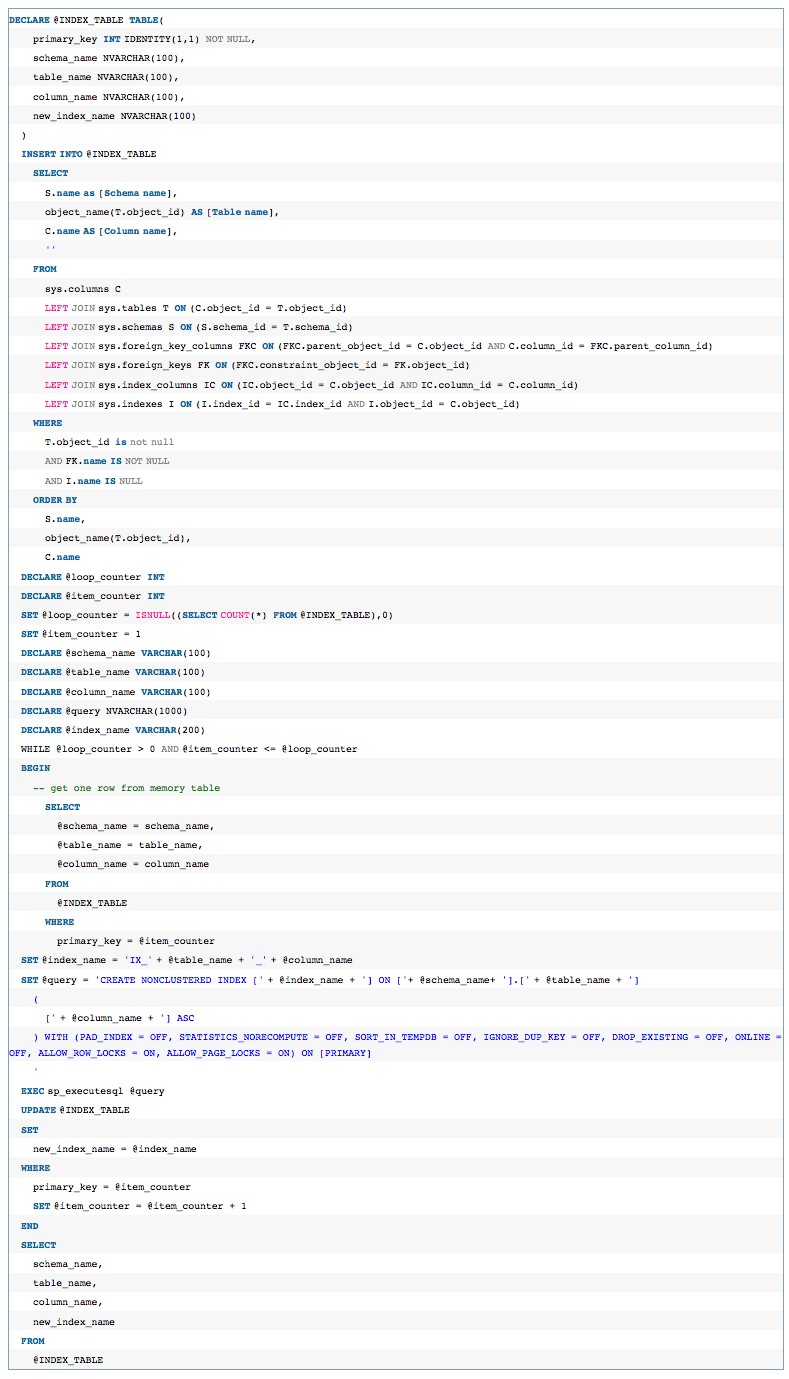This screenshot has width=789, height=1379.
Task: Click the SET @index_name = 'IX_' line
Action: 186,960
